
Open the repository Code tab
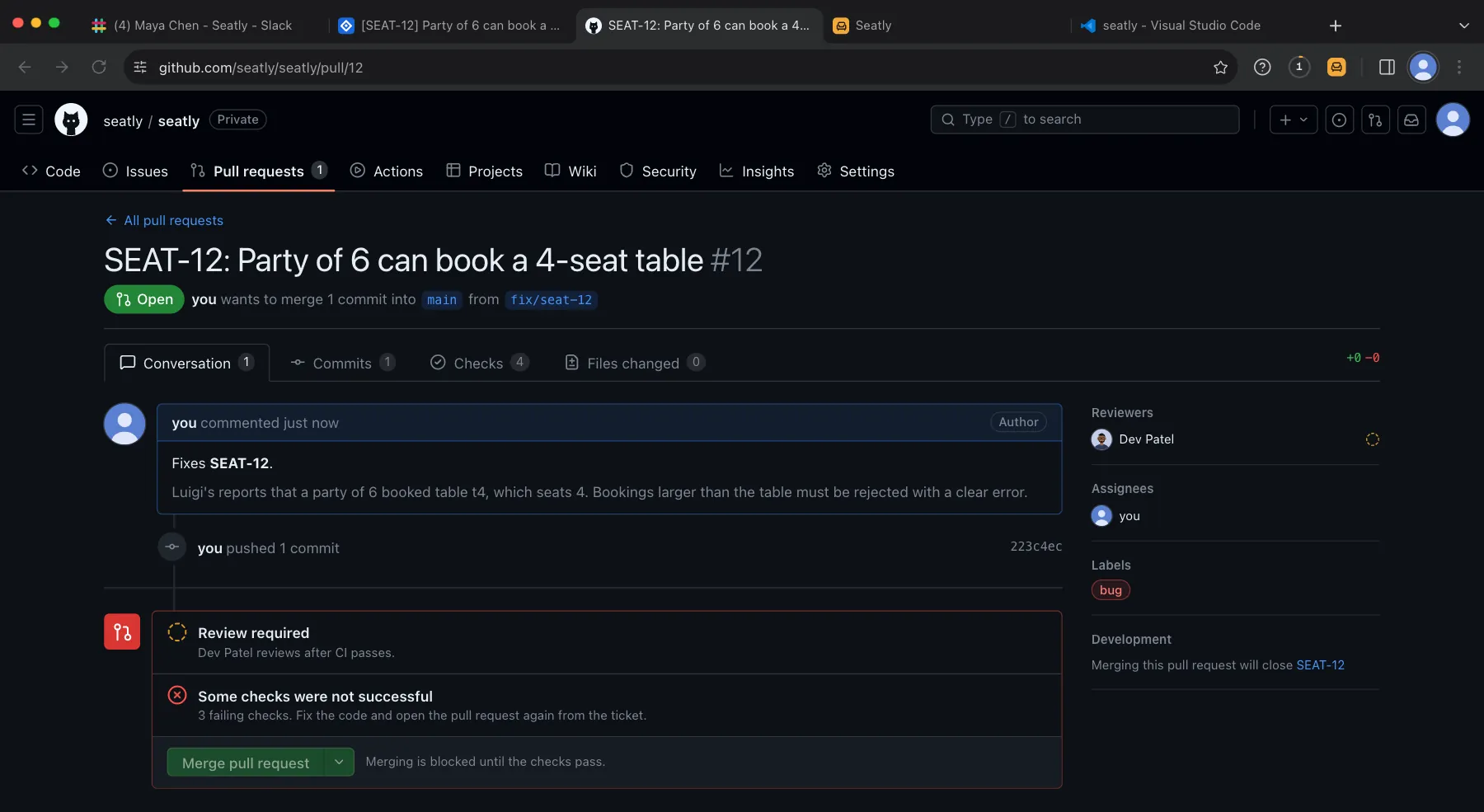coord(51,171)
